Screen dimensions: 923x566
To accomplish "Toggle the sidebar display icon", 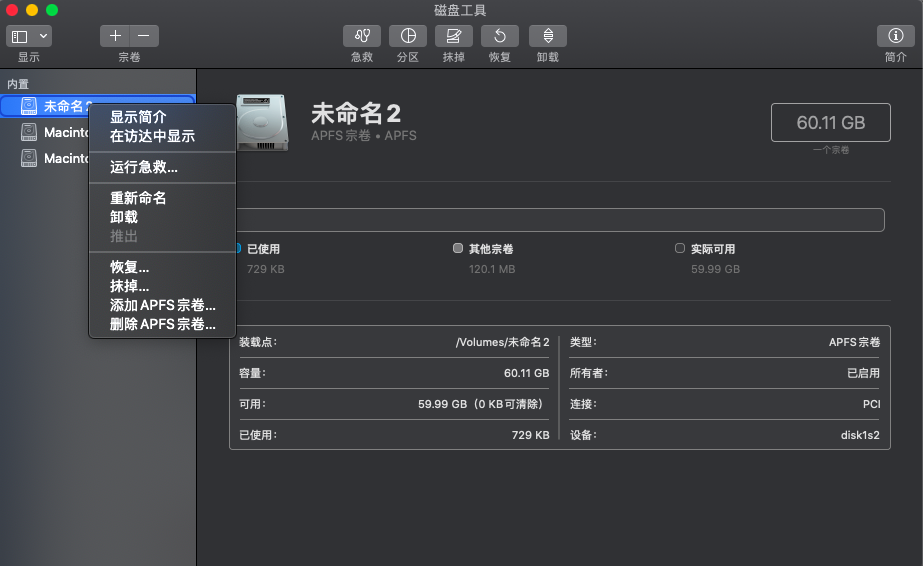I will click(x=20, y=36).
